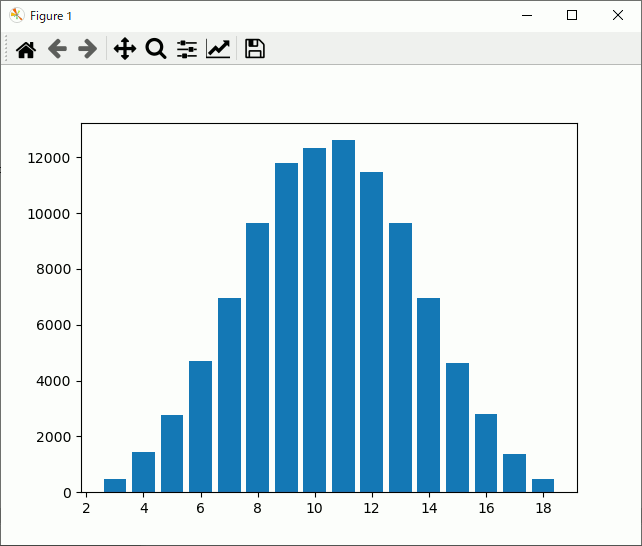This screenshot has width=642, height=546.
Task: Click y-axis label 0
Action: pos(67,493)
